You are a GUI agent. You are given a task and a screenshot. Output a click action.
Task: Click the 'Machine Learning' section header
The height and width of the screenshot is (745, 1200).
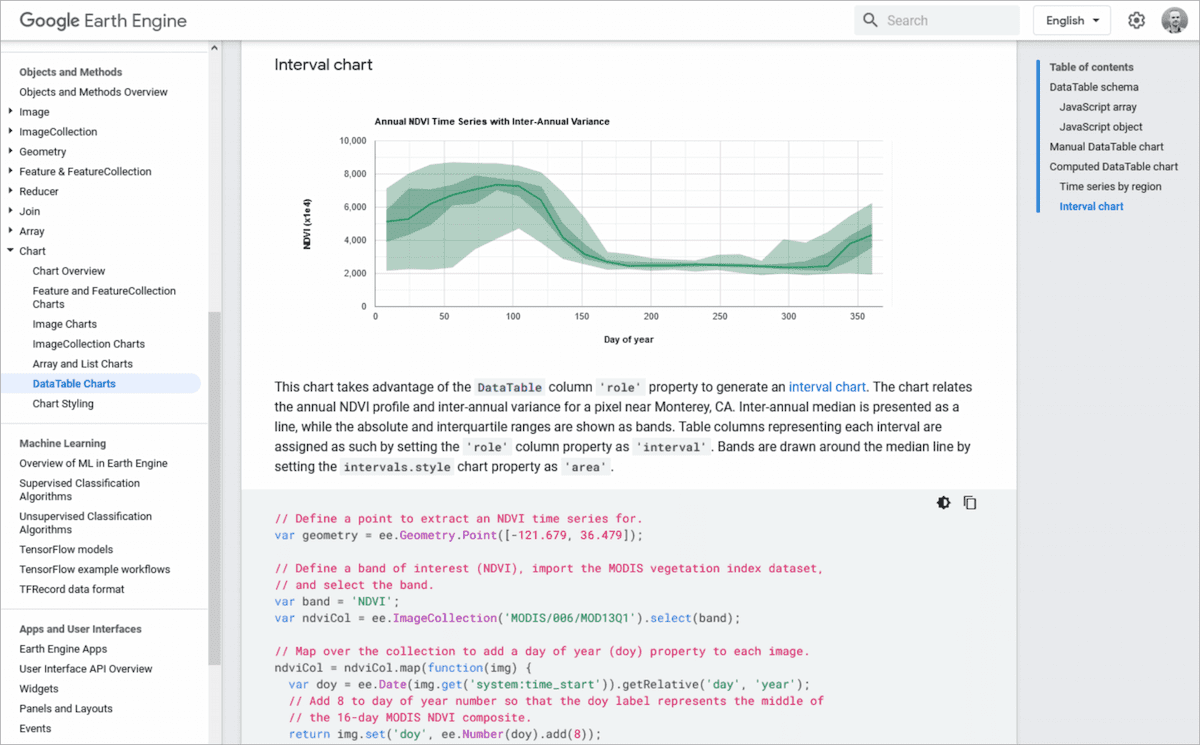point(62,443)
